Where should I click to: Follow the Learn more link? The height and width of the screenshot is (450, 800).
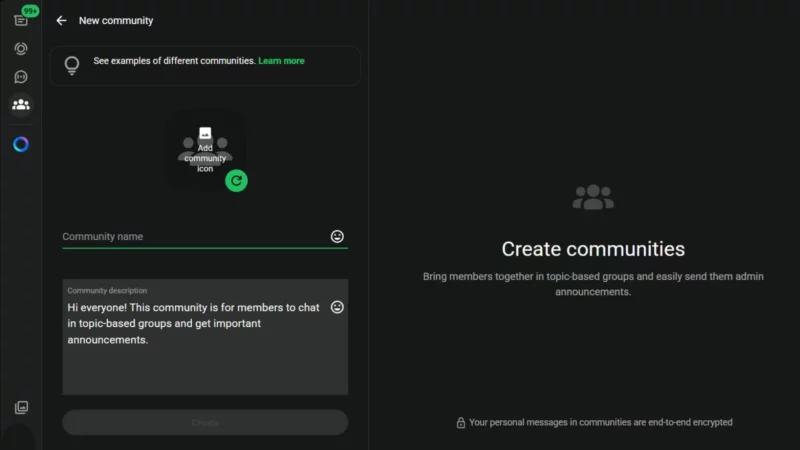[281, 61]
